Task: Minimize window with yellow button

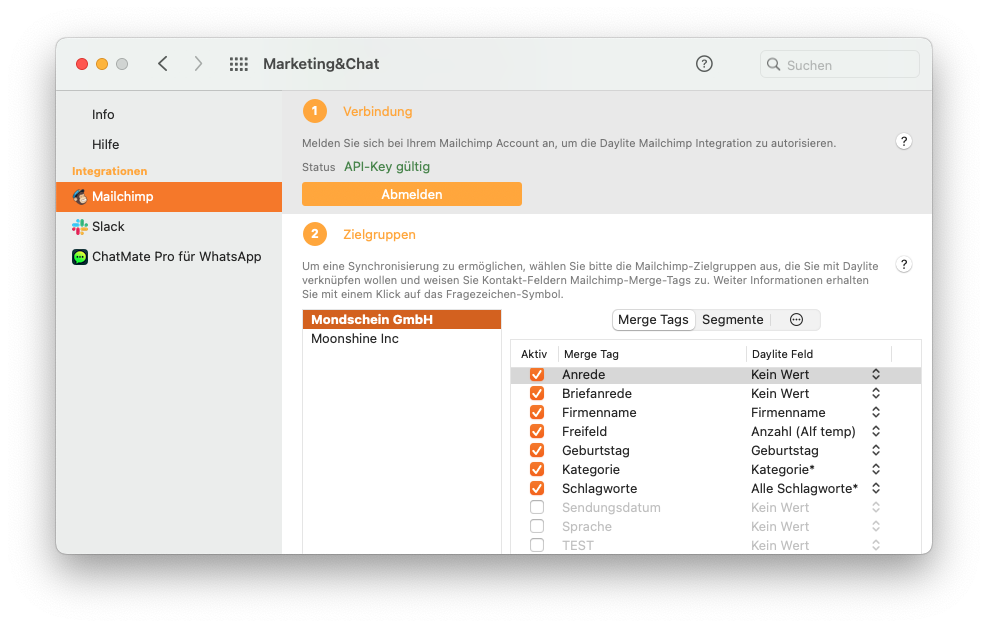Action: coord(102,64)
